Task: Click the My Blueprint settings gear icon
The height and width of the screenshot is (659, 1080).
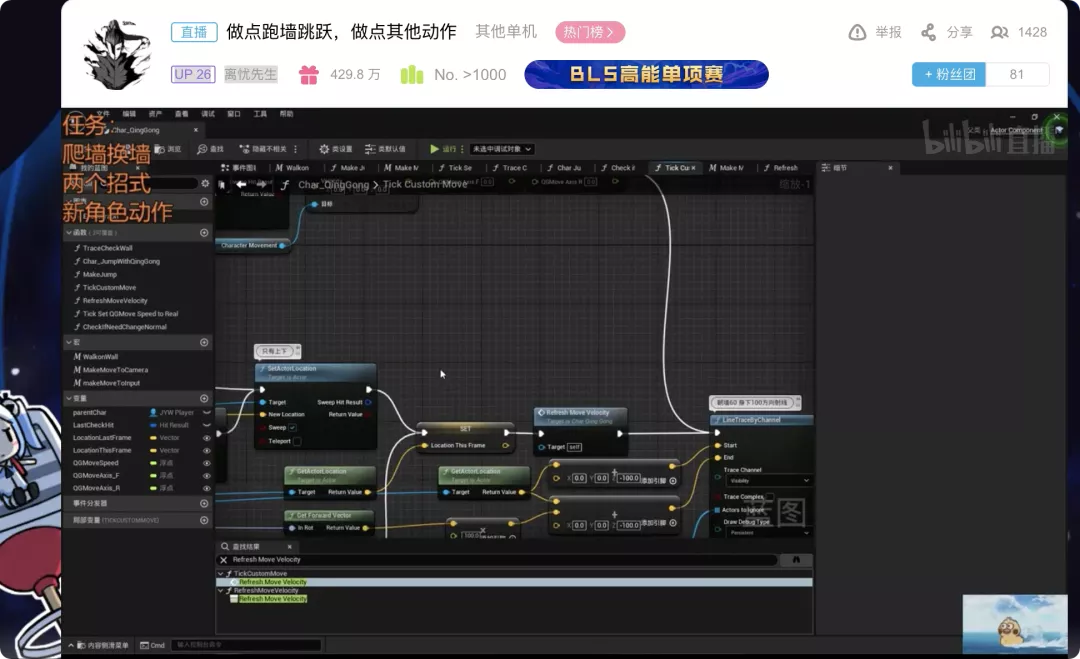Action: tap(205, 184)
